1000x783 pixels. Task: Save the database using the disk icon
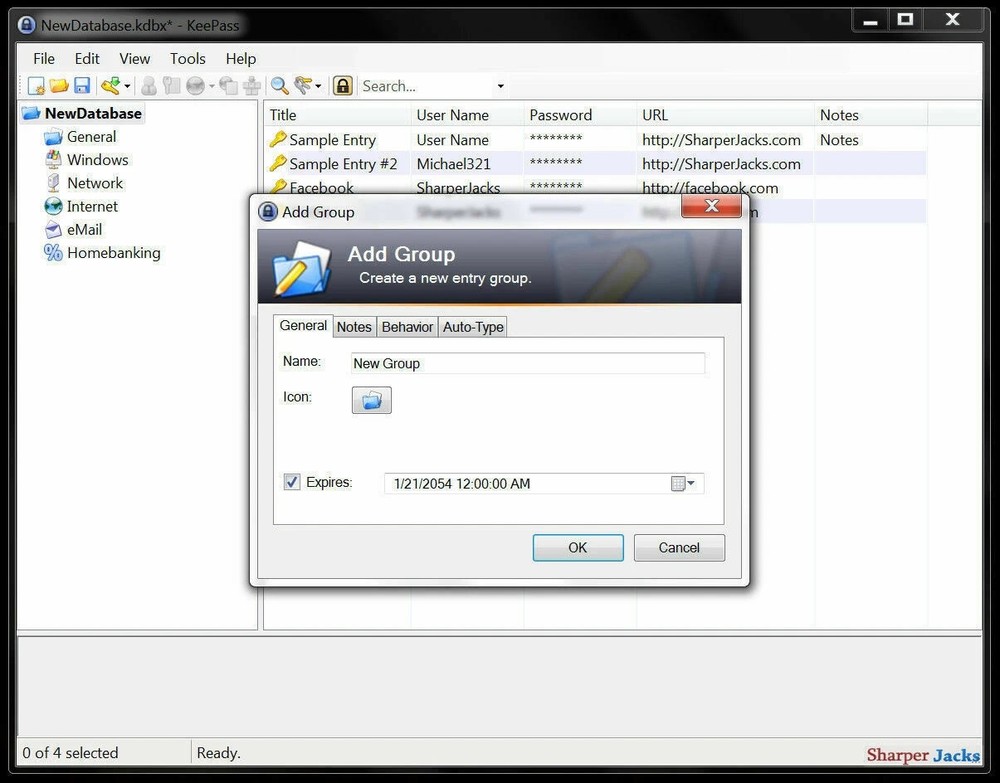(x=82, y=85)
